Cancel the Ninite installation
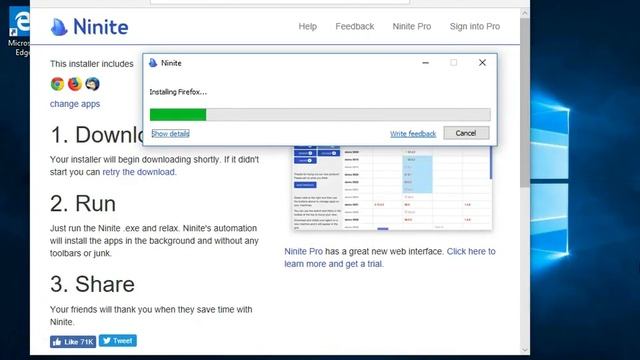 click(466, 133)
